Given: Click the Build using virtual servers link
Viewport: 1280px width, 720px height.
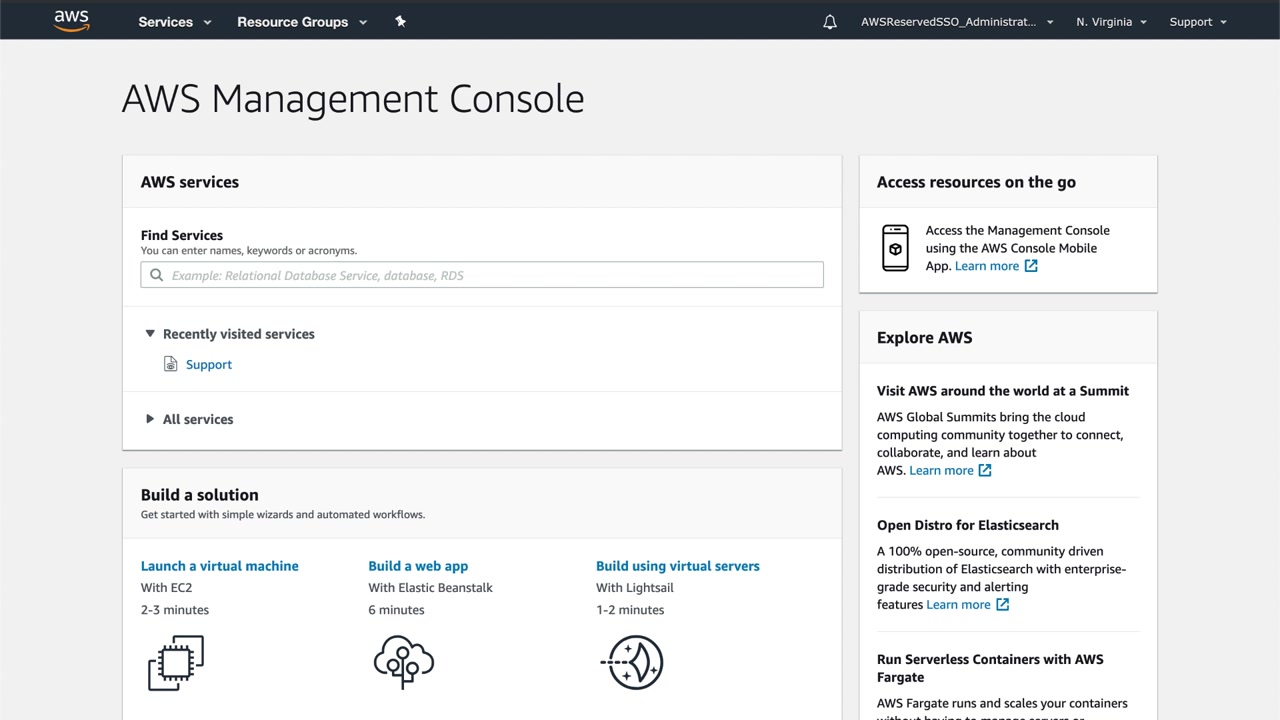Looking at the screenshot, I should coord(678,566).
